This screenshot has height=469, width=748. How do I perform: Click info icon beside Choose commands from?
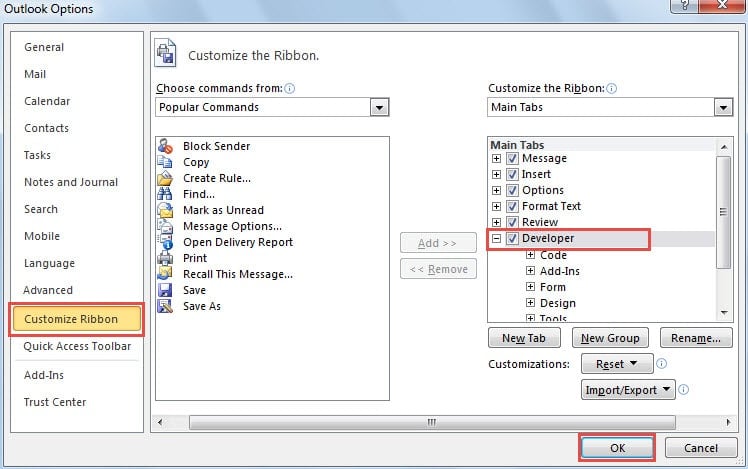[290, 88]
